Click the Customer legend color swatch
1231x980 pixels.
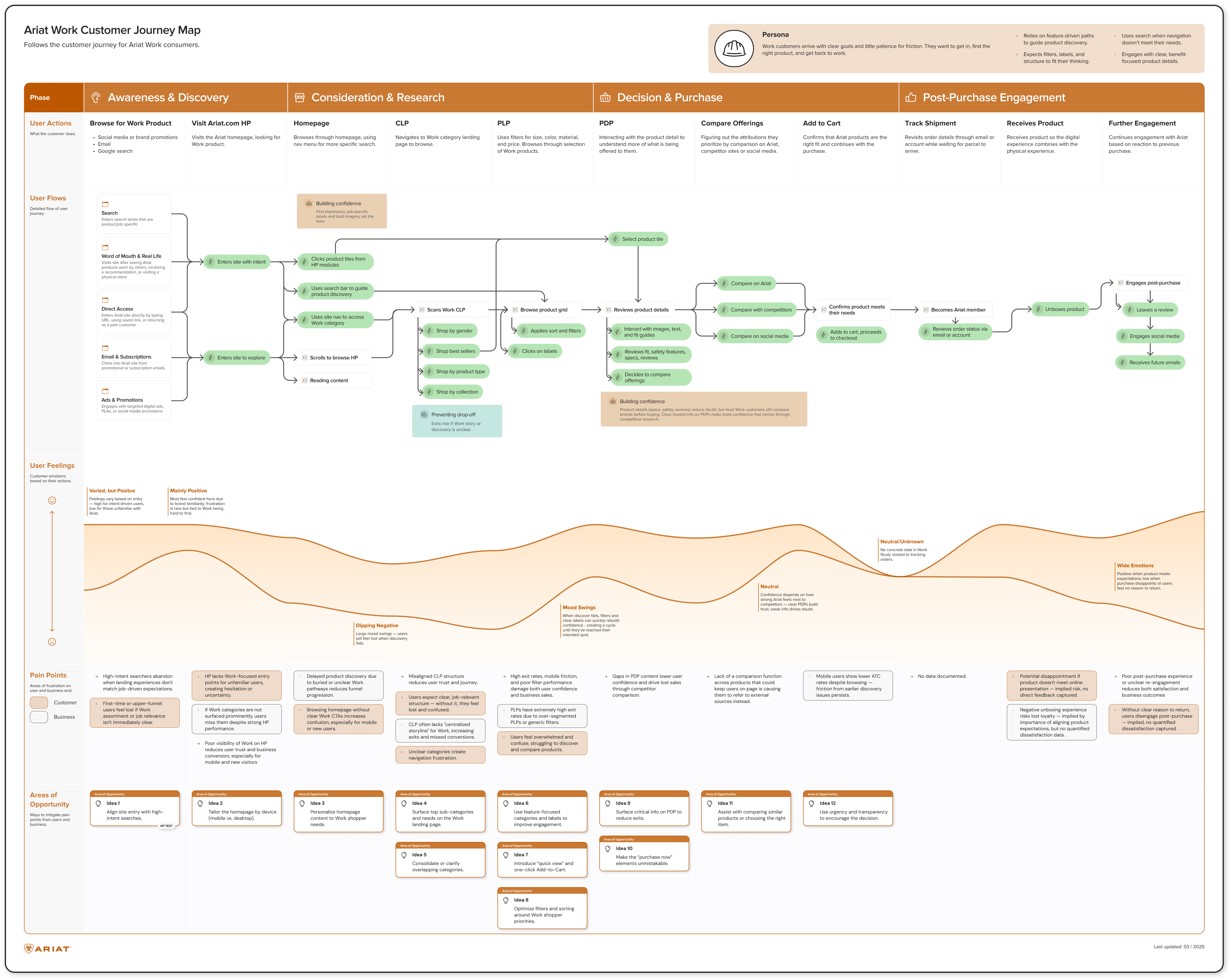[39, 703]
